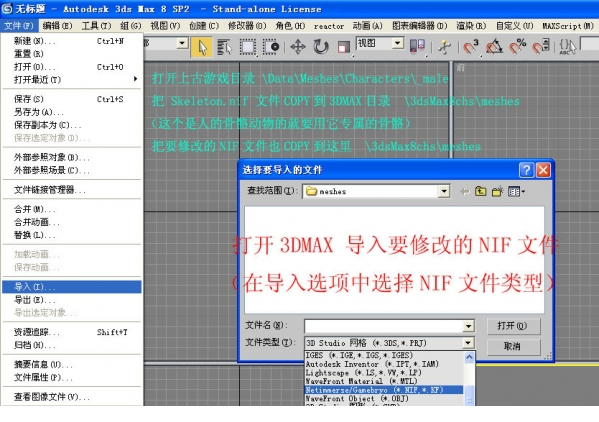Toggle Select and Manipulate tool

coord(444,47)
